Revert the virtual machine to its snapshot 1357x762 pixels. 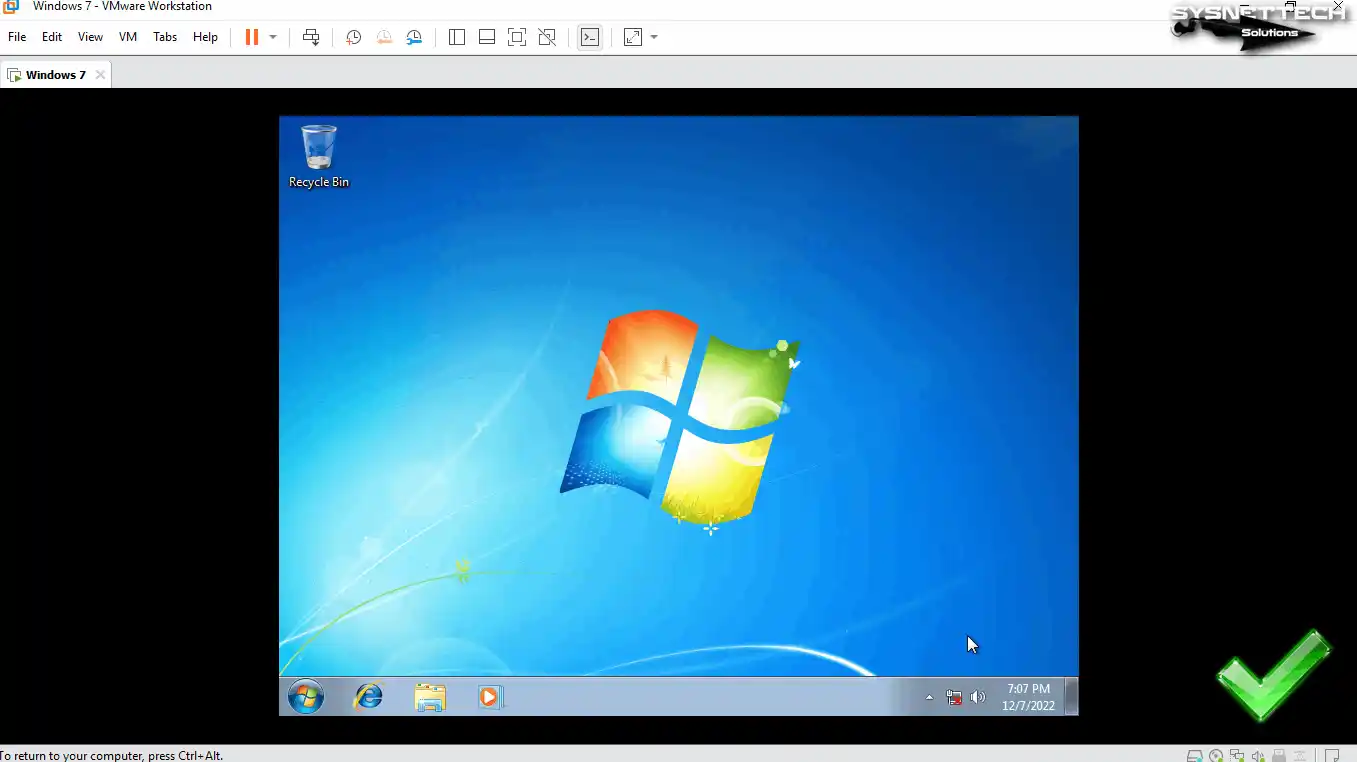tap(384, 37)
